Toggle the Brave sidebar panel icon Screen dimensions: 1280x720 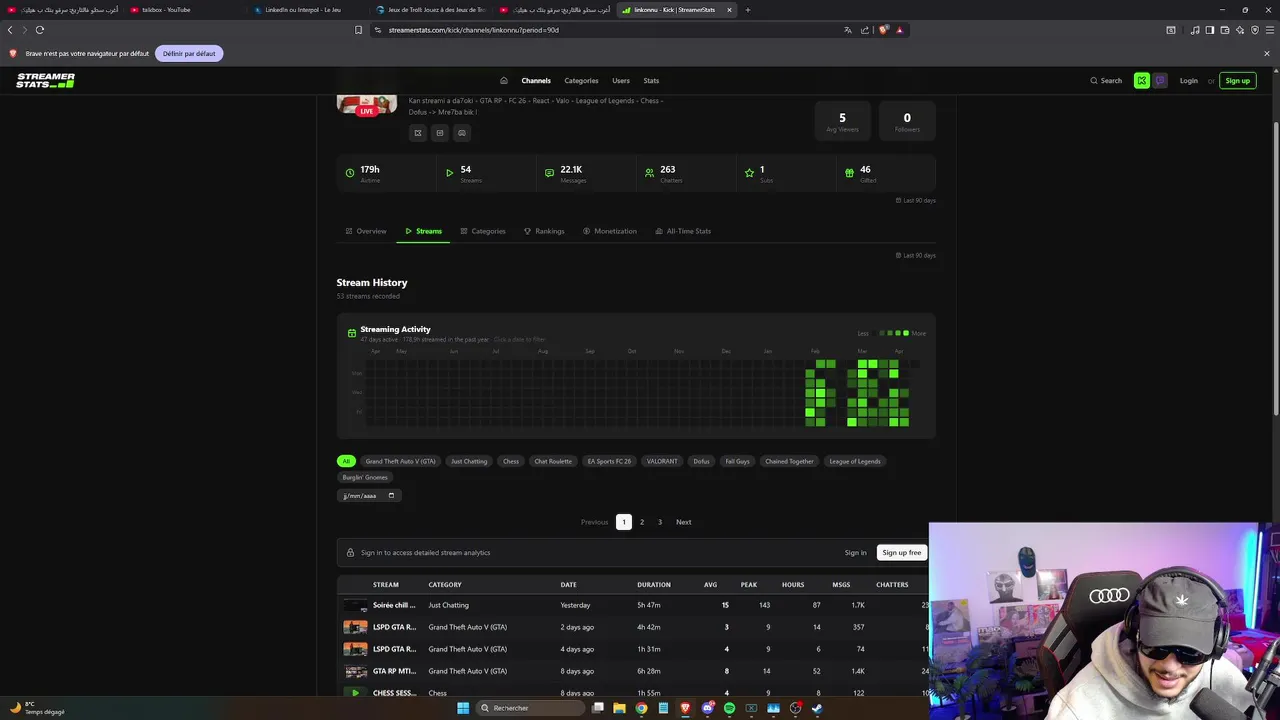click(x=1210, y=30)
